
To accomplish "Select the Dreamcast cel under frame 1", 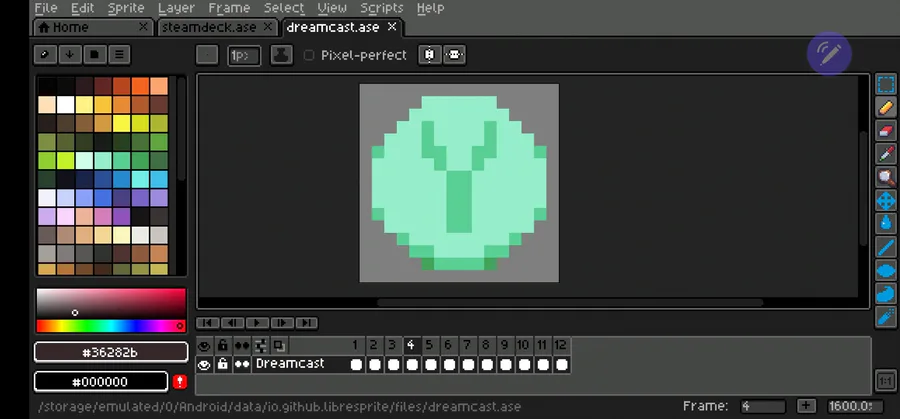I will (356, 364).
